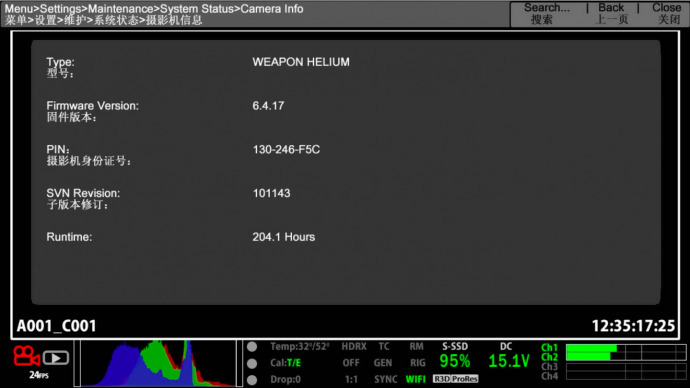
Task: Click the Ch1 Ch2 audio level meters
Action: 613,352
